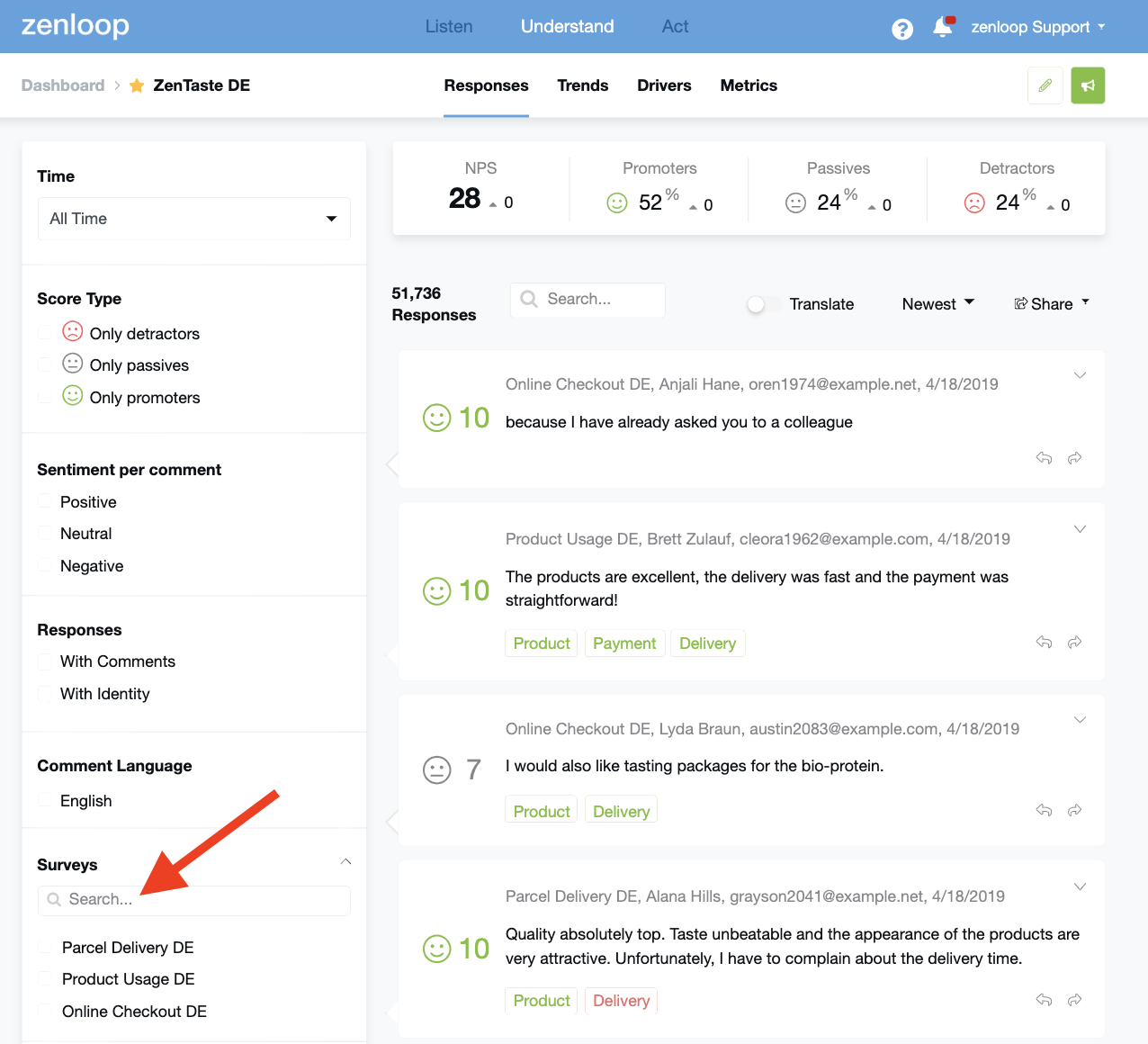Enable Negative sentiment filter
The width and height of the screenshot is (1148, 1044).
45,565
